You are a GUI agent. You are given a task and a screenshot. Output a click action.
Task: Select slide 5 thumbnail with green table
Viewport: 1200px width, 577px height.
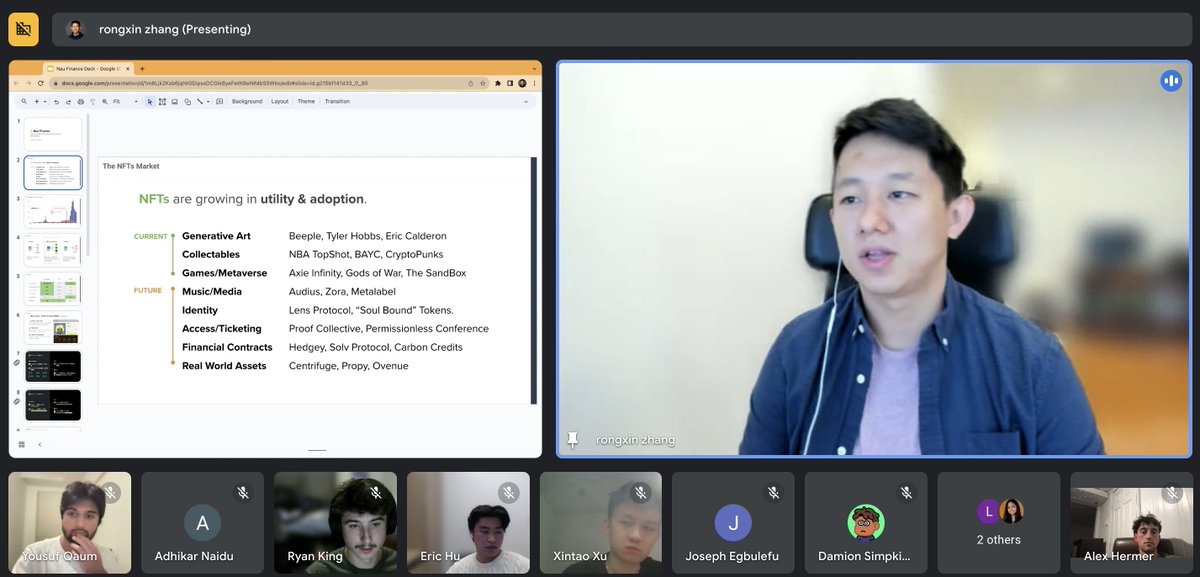tap(53, 289)
